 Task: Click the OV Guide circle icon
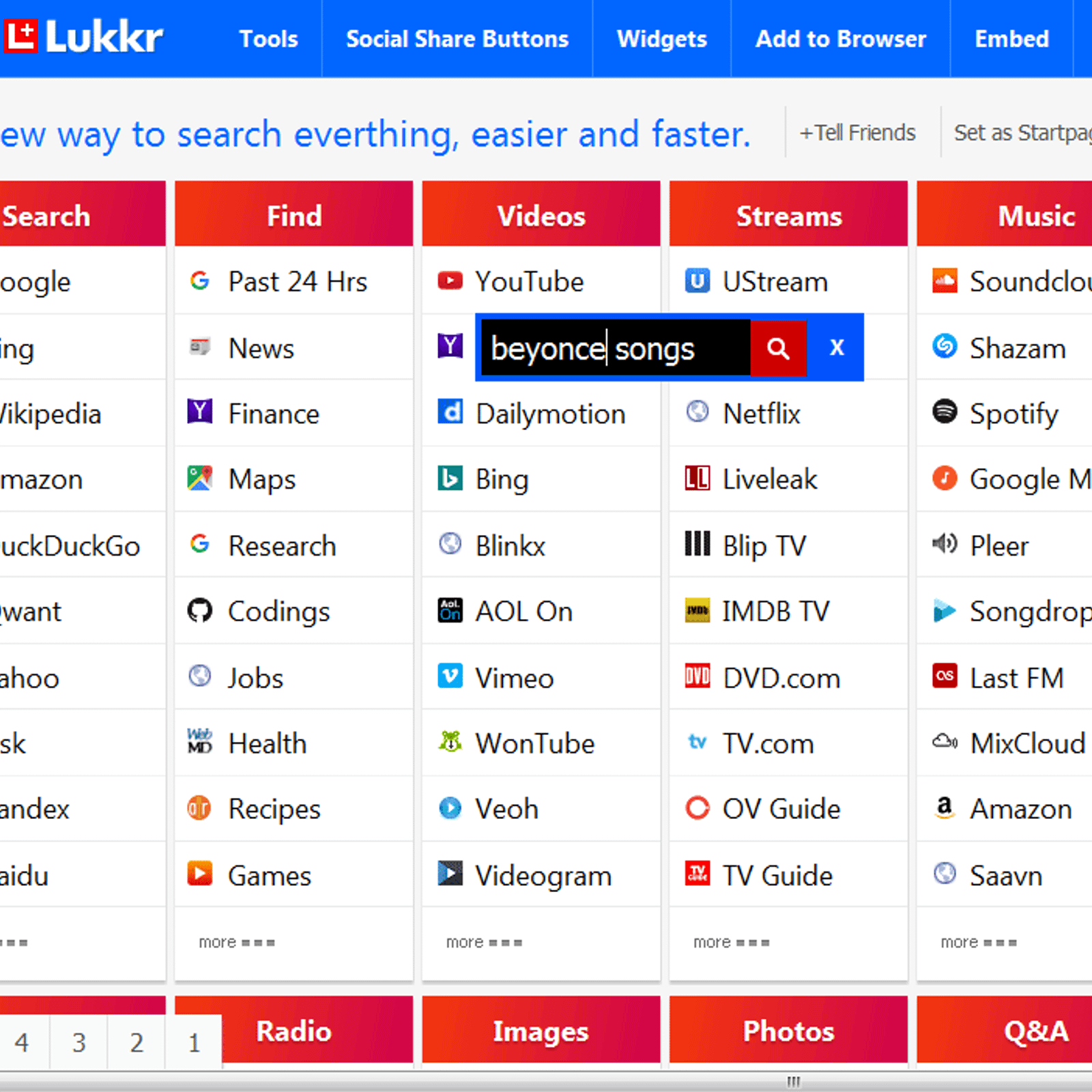[x=697, y=808]
